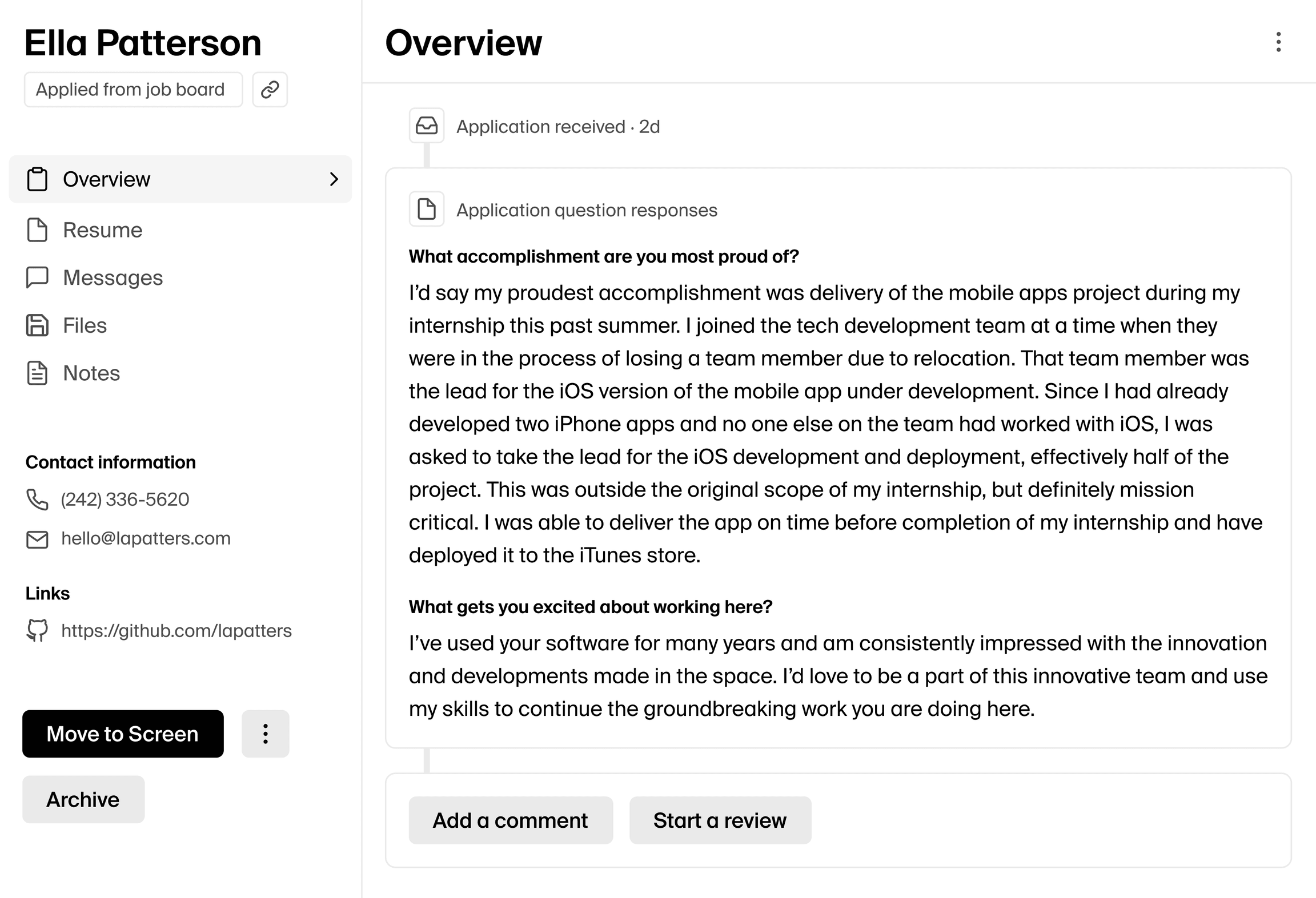The image size is (1316, 898).
Task: Archive this candidate
Action: pos(83,799)
